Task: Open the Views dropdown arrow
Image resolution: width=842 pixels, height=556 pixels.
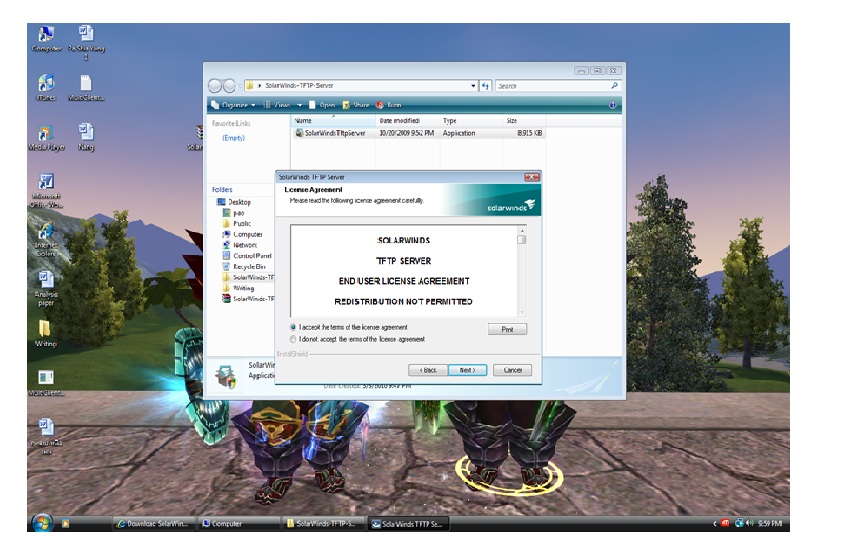Action: pos(299,105)
